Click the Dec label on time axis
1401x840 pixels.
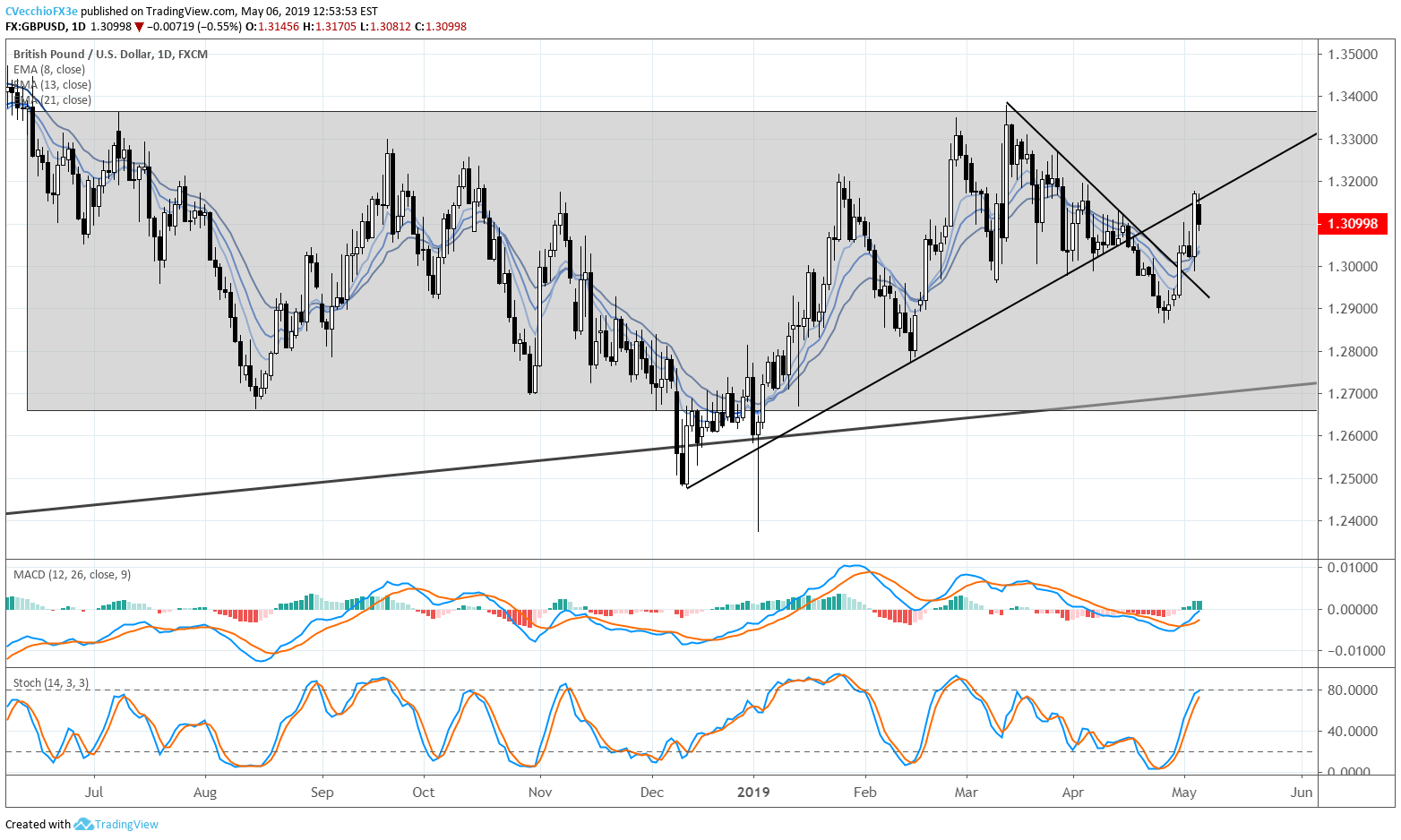coord(652,793)
